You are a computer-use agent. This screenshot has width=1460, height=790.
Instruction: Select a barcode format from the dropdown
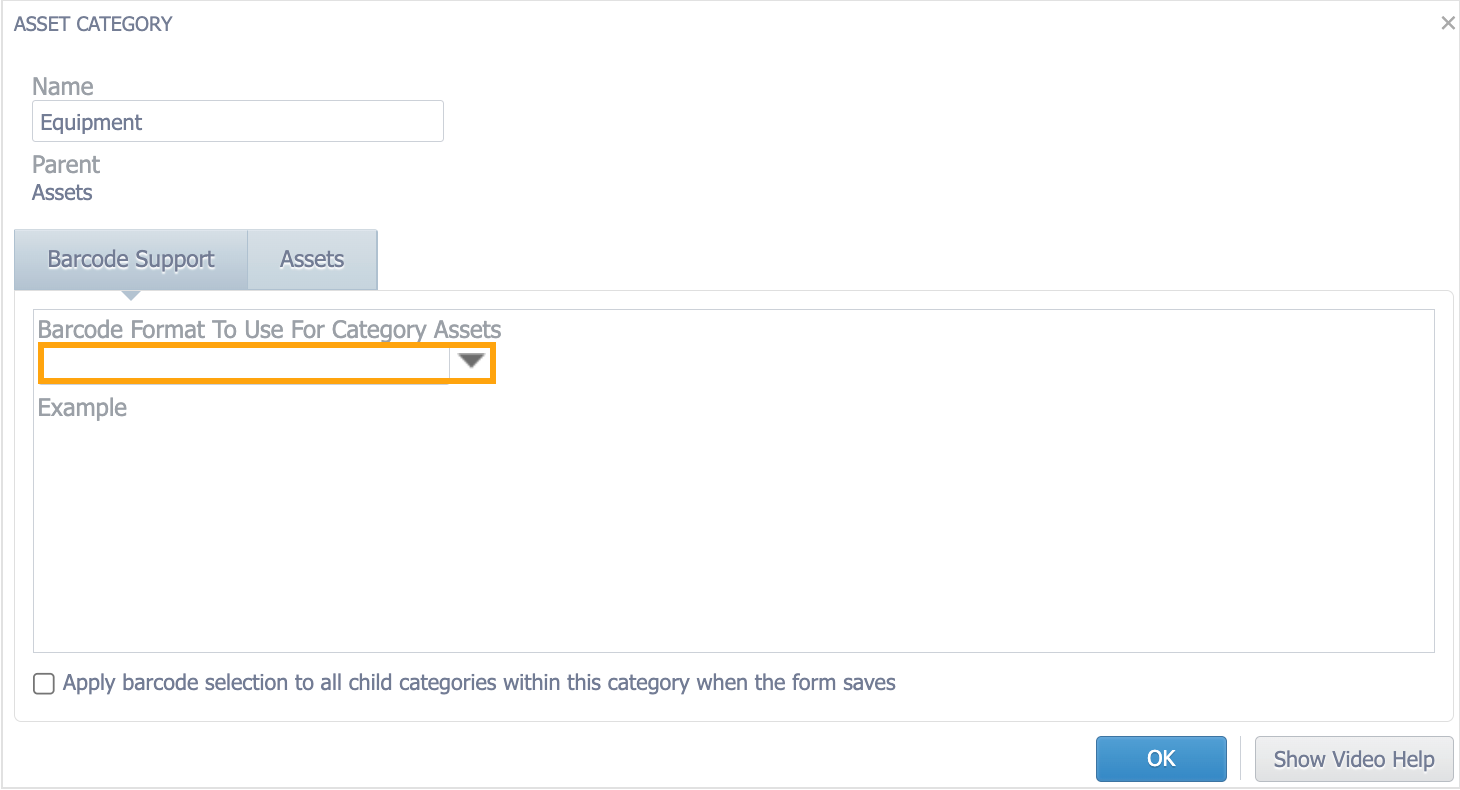click(470, 362)
